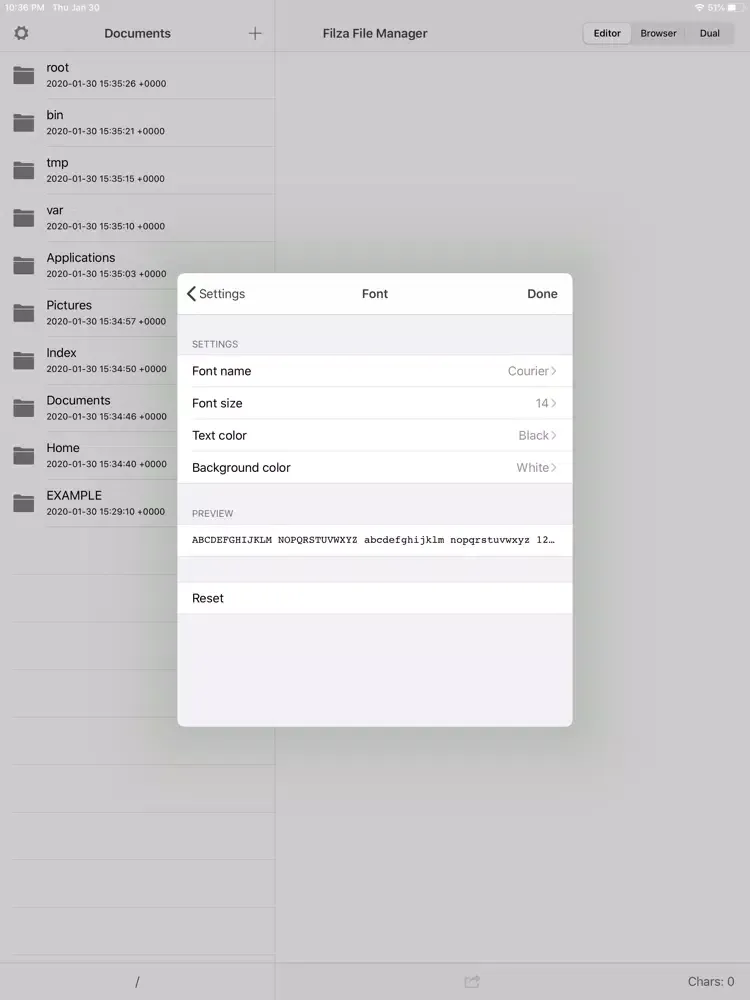Click the tmp folder icon
This screenshot has height=1000, width=750.
coord(24,170)
